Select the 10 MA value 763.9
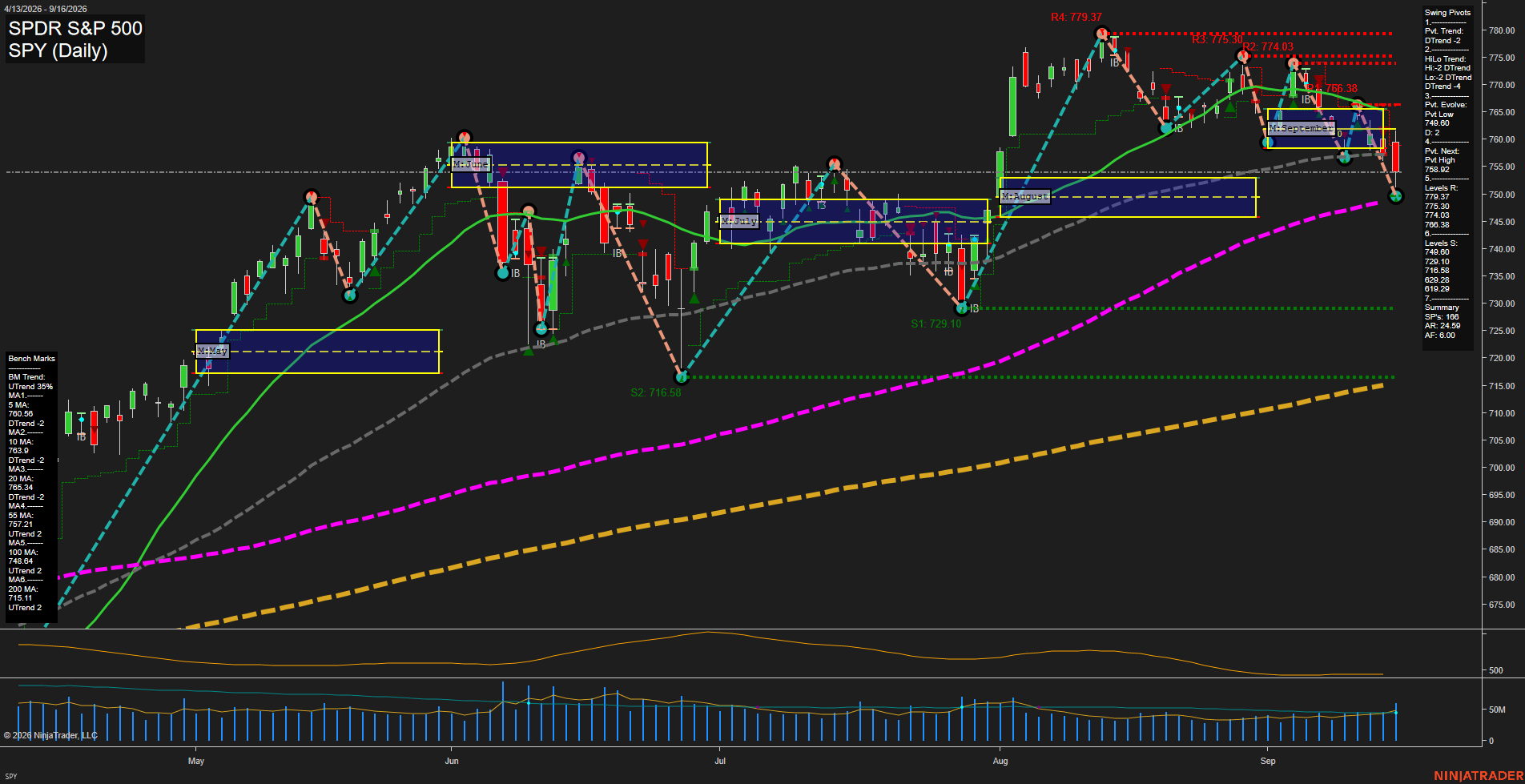Viewport: 1525px width, 784px height. click(18, 451)
